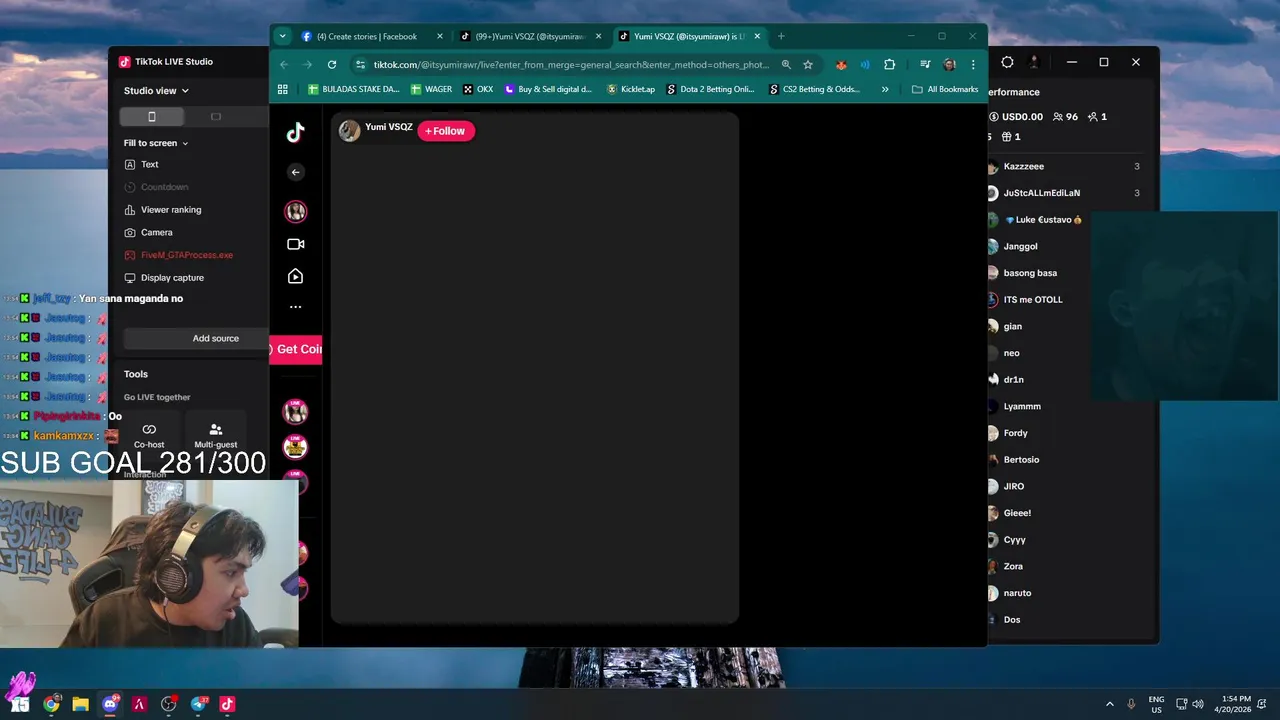The image size is (1280, 720).
Task: Select the Display capture source
Action: pyautogui.click(x=172, y=278)
